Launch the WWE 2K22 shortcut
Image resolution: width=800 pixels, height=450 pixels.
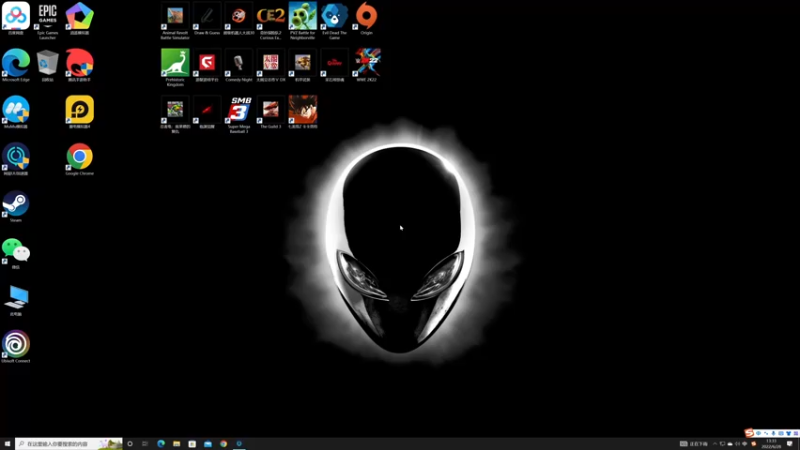(366, 65)
